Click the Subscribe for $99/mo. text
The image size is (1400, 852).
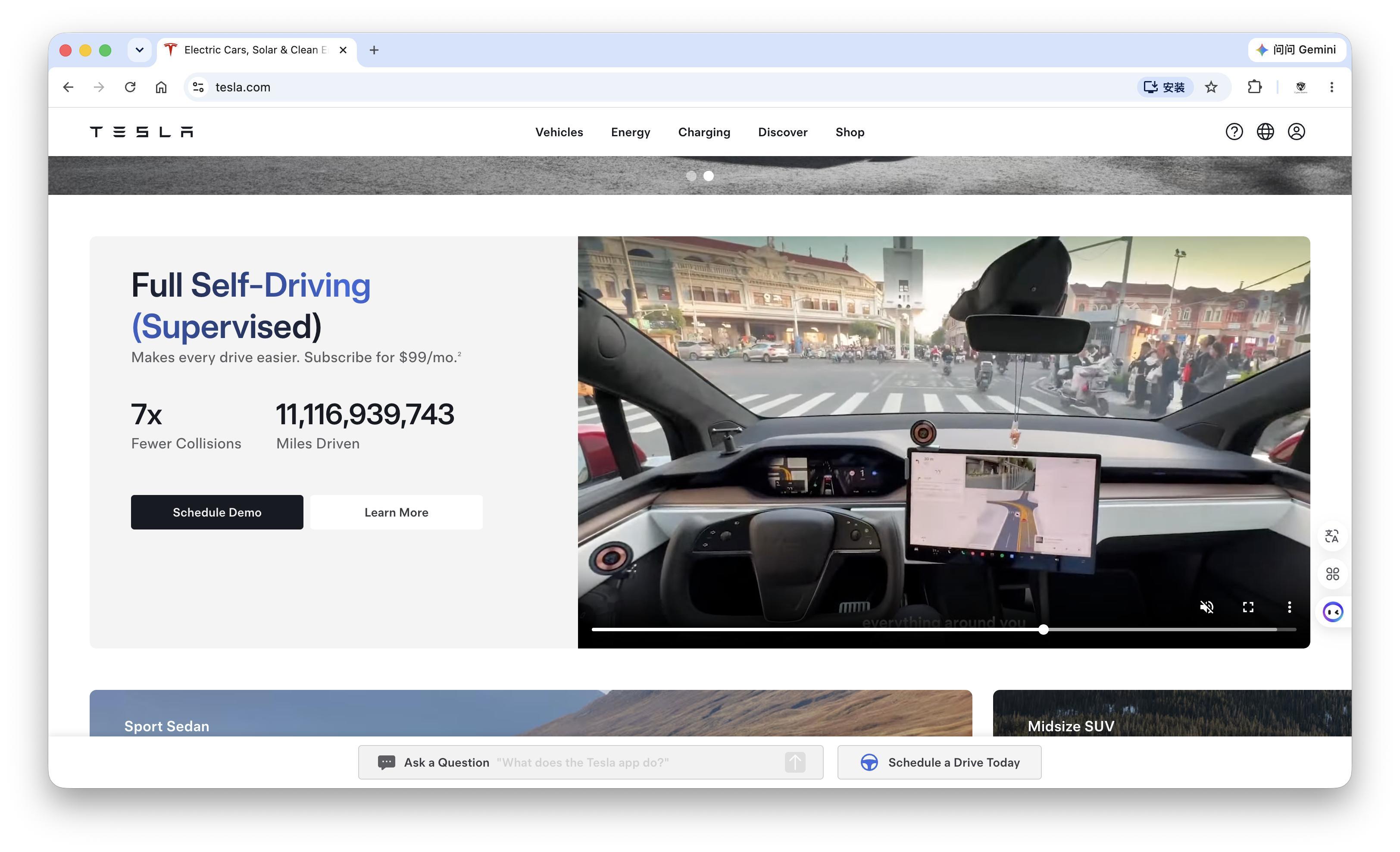[383, 357]
